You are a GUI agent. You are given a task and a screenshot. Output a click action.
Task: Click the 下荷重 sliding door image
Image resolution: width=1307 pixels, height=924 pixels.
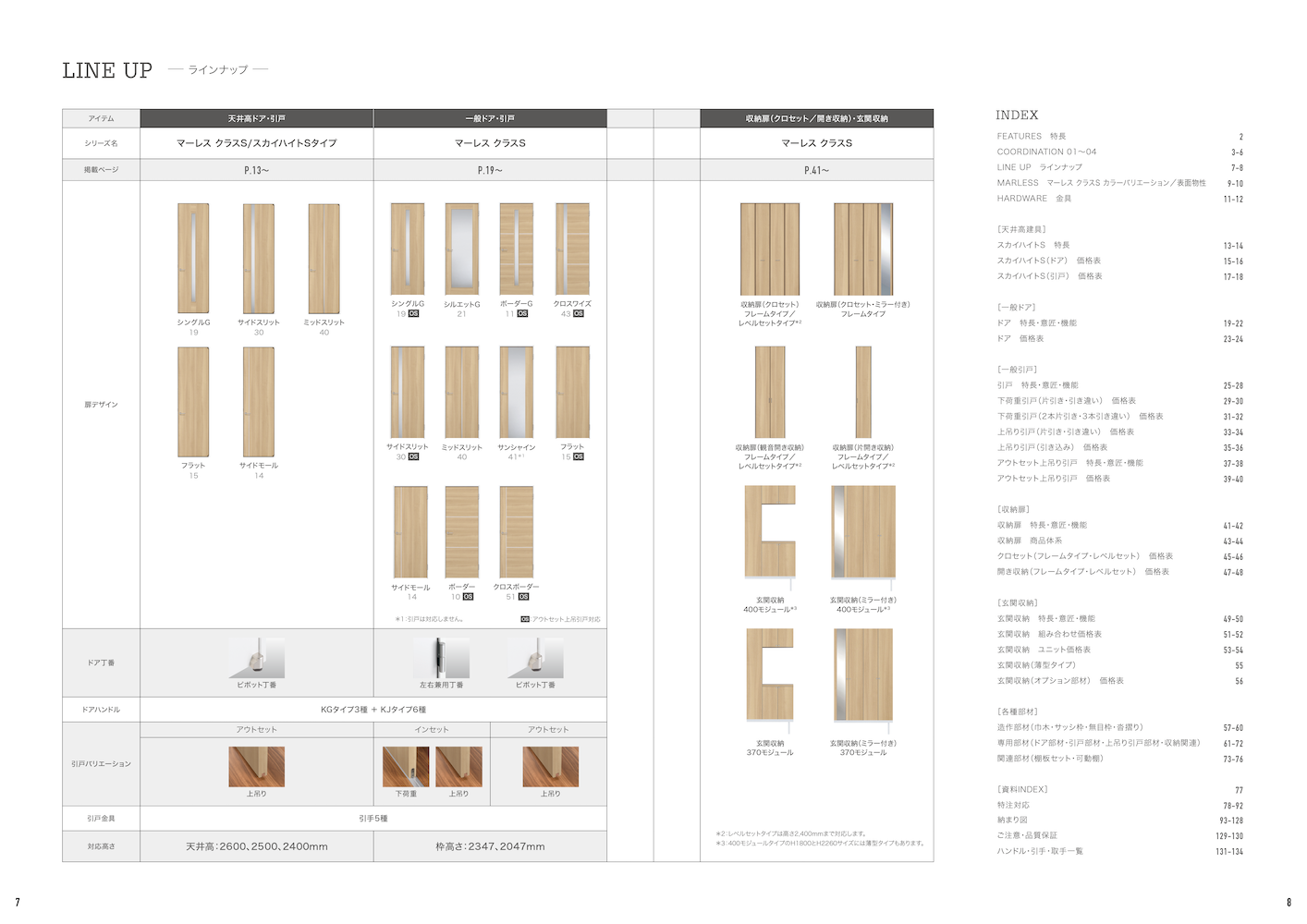(406, 766)
